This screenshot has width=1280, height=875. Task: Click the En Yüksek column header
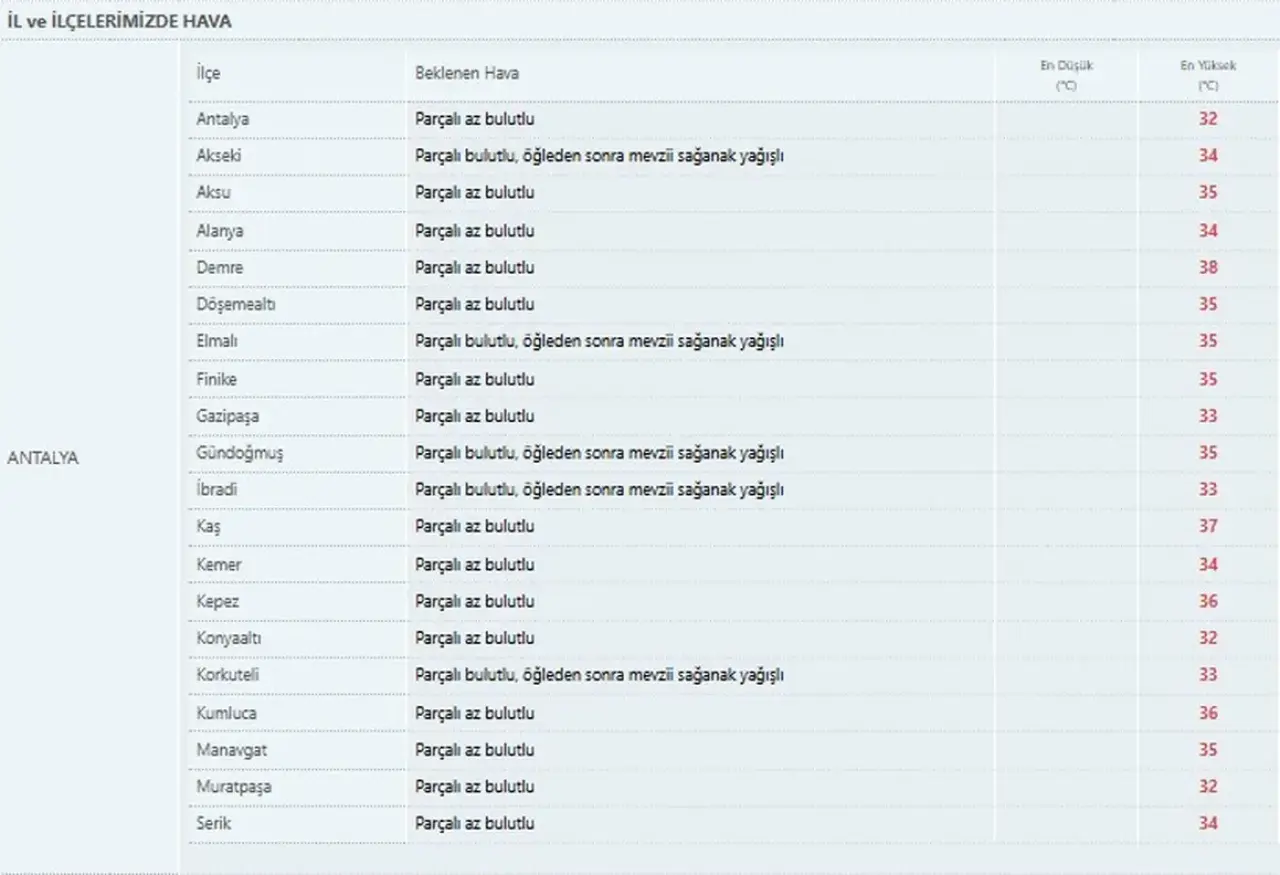click(1208, 75)
